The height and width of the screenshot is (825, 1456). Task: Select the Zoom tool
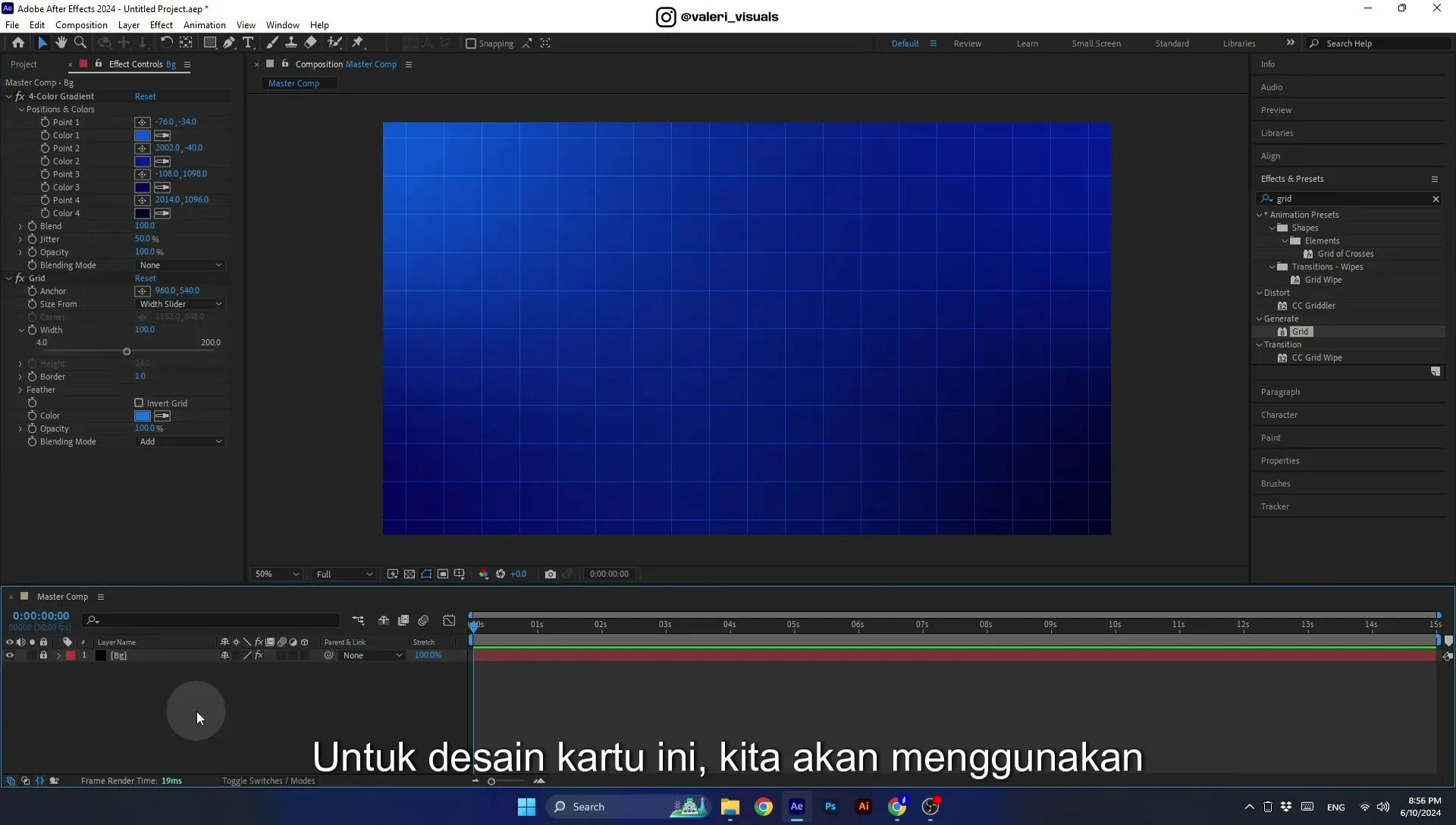[x=80, y=43]
